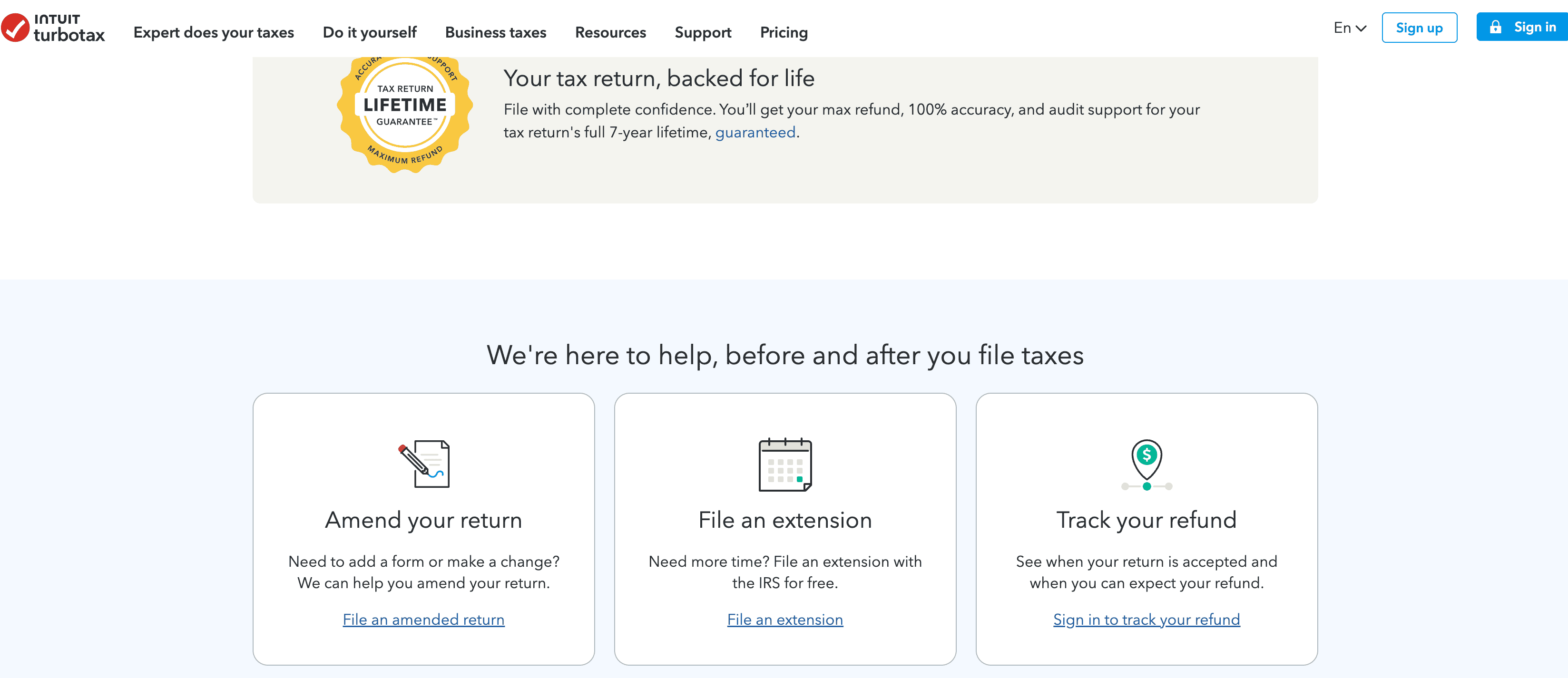The width and height of the screenshot is (1568, 678).
Task: Select the Do it yourself tab
Action: pos(370,32)
